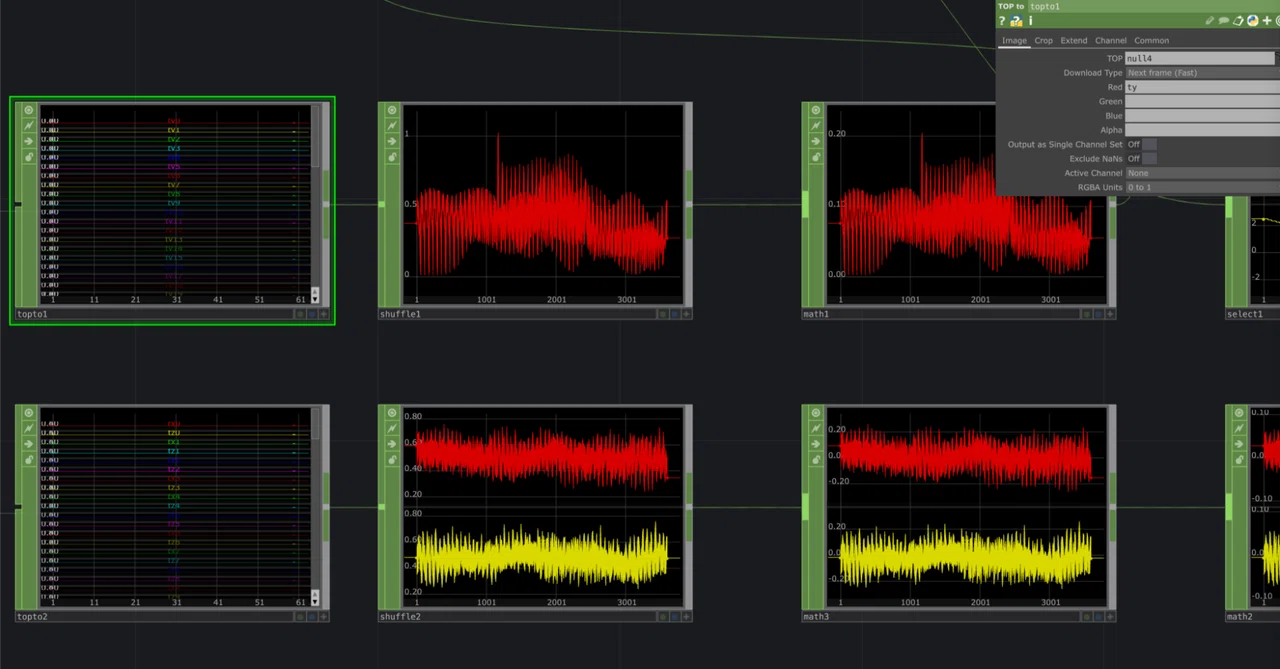Toggle bypass flag on shuffle2 node

(392, 428)
